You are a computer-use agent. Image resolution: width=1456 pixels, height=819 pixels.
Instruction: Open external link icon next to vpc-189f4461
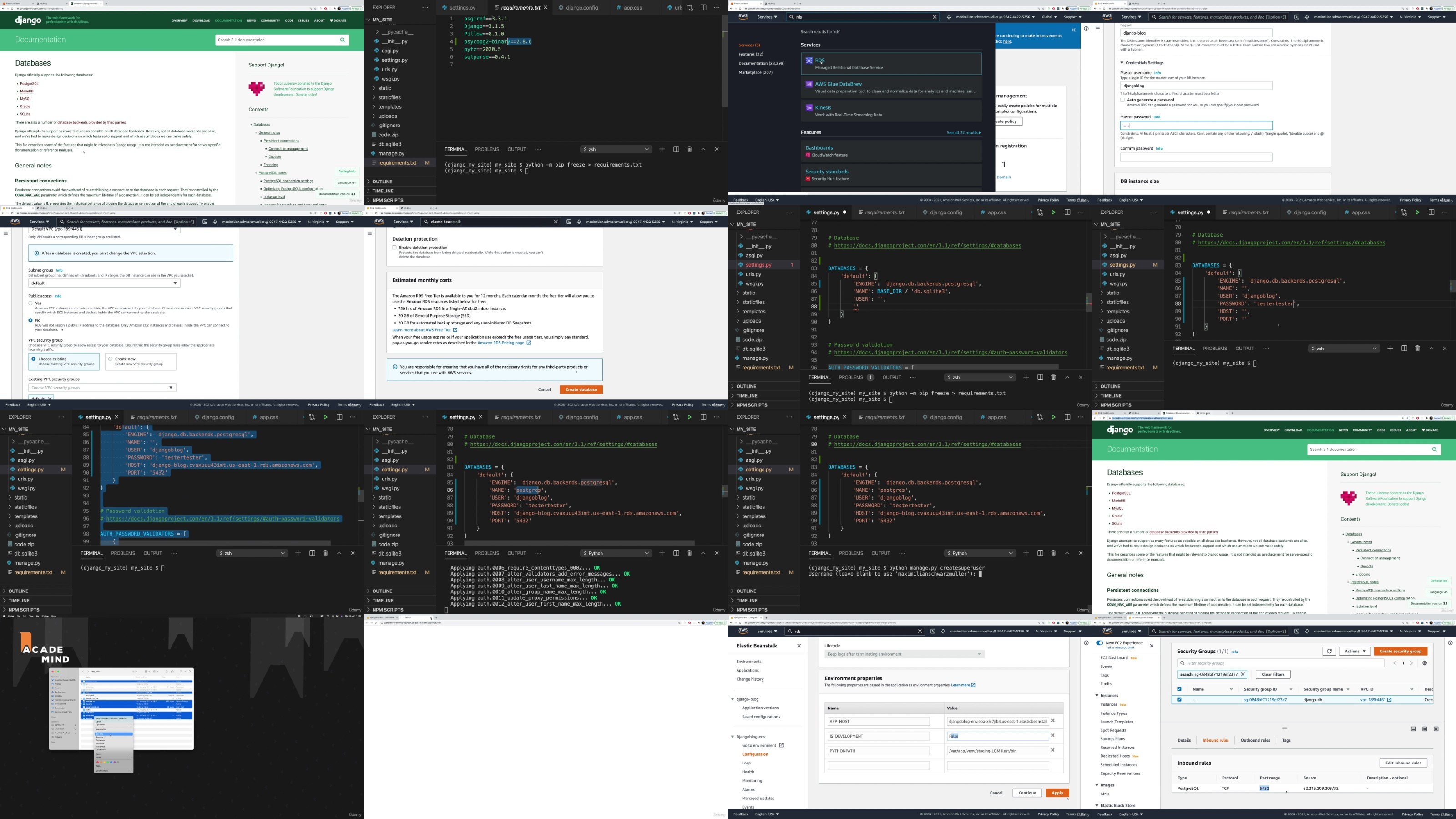(1389, 700)
